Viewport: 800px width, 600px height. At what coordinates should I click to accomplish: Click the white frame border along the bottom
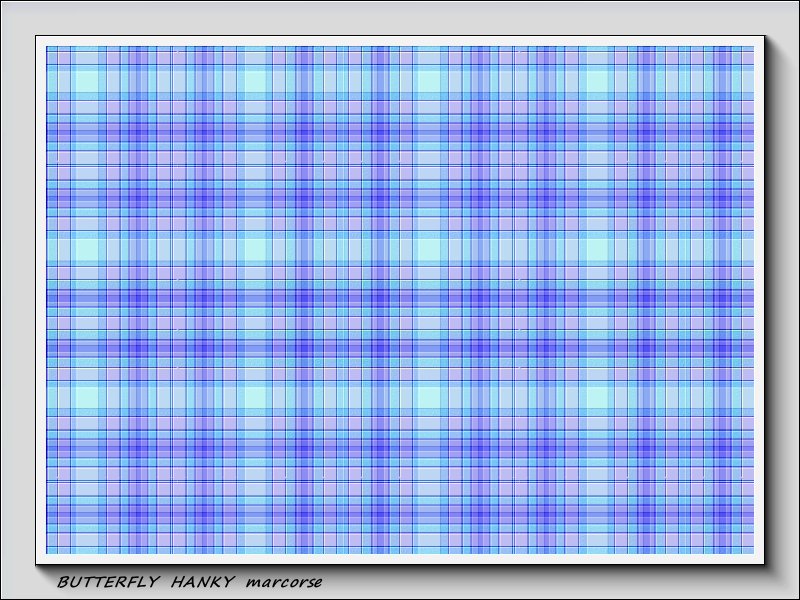[x=400, y=559]
